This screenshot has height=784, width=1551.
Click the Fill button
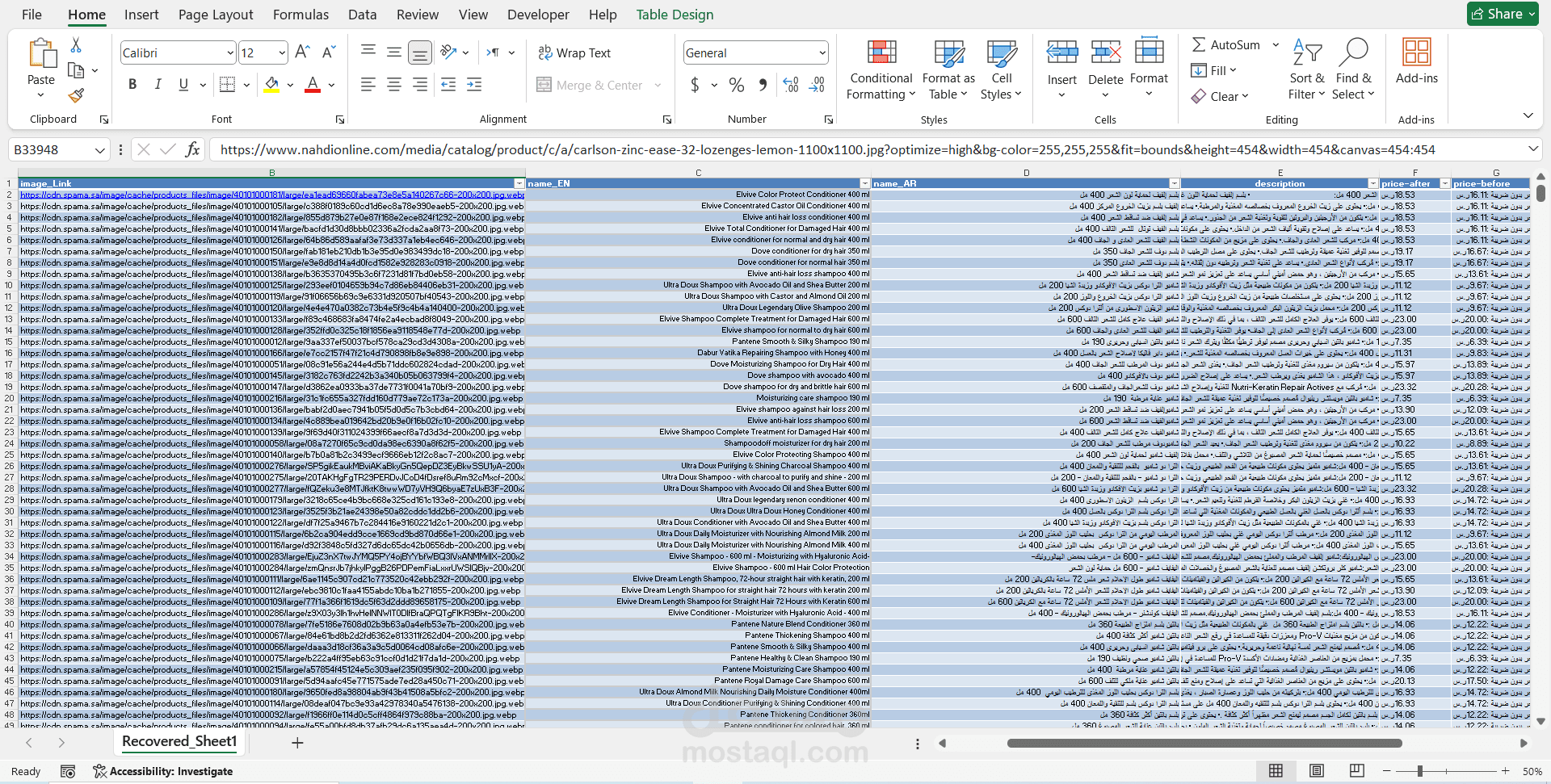point(1213,70)
